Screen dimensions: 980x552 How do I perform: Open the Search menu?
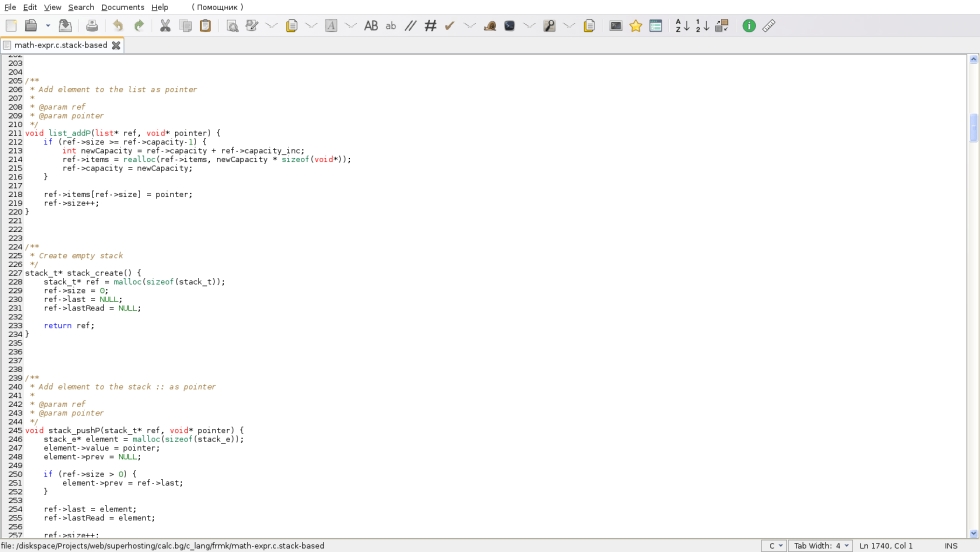point(81,7)
